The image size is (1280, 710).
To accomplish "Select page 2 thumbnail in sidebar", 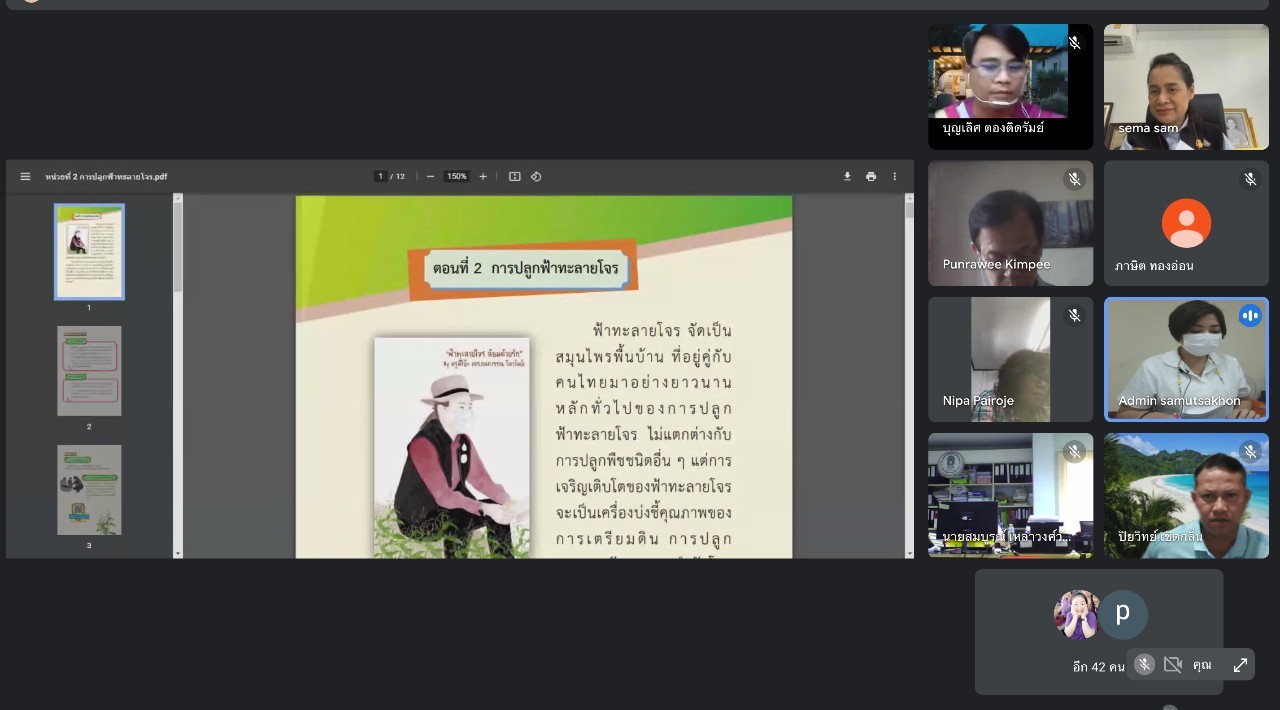I will (89, 371).
